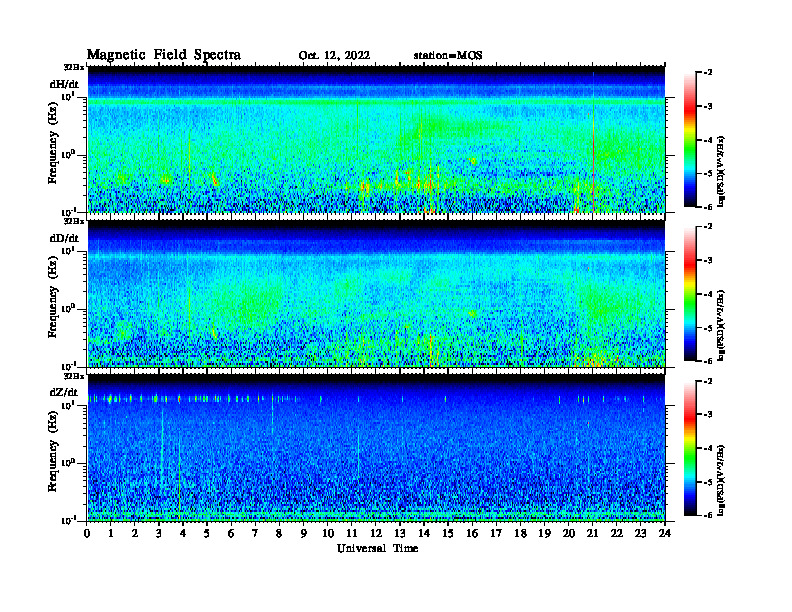Screen dimensions: 792x612
Task: Click hour tick label '8' on time axis
Action: coord(279,533)
